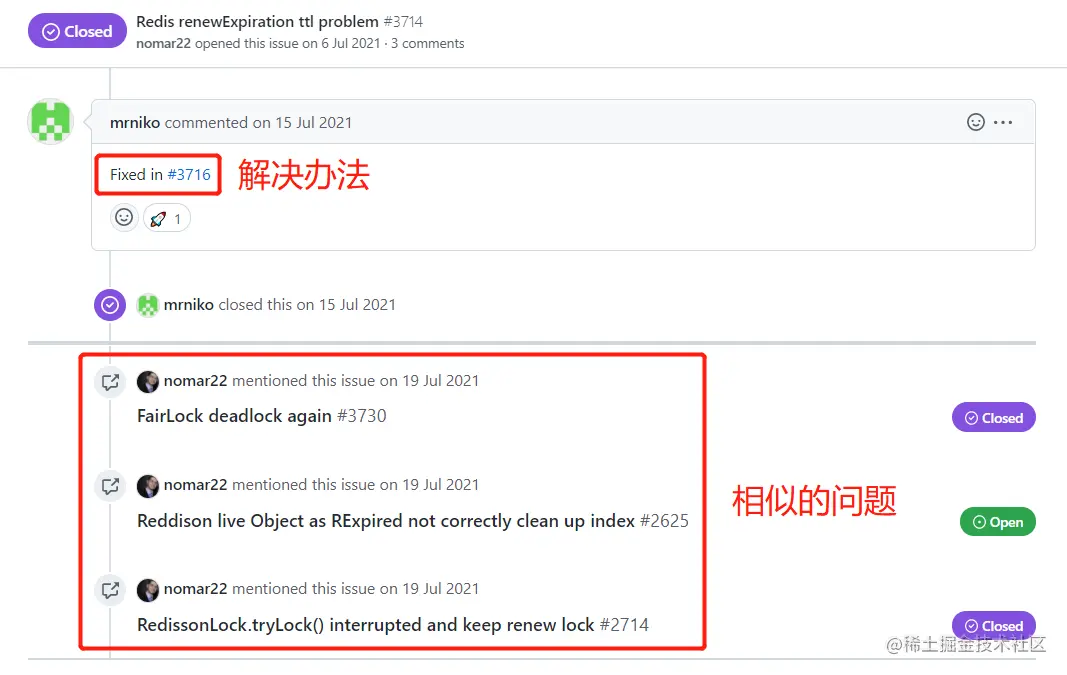Image resolution: width=1067 pixels, height=675 pixels.
Task: Click mrniko's small avatar in closed event
Action: click(147, 305)
